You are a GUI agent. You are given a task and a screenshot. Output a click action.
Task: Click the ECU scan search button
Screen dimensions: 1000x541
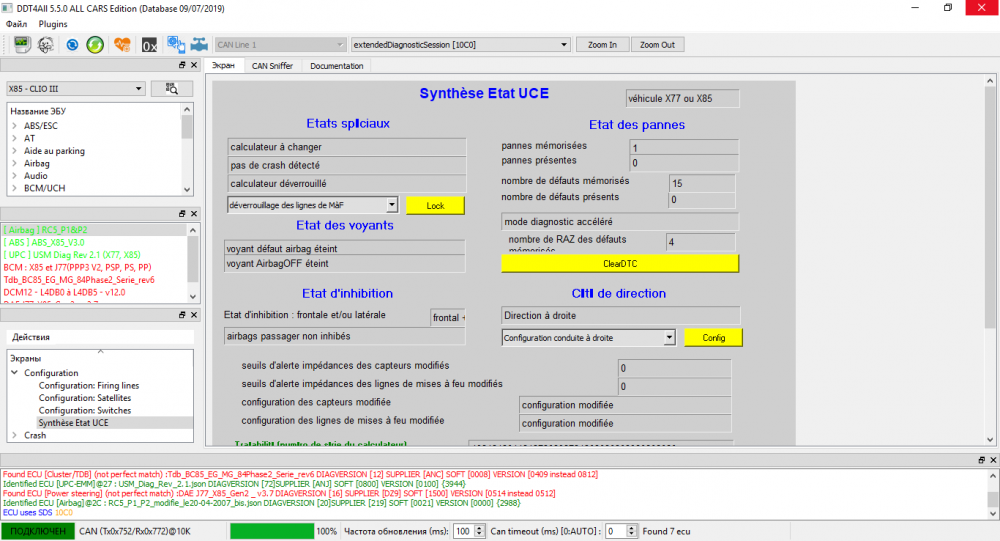[172, 89]
